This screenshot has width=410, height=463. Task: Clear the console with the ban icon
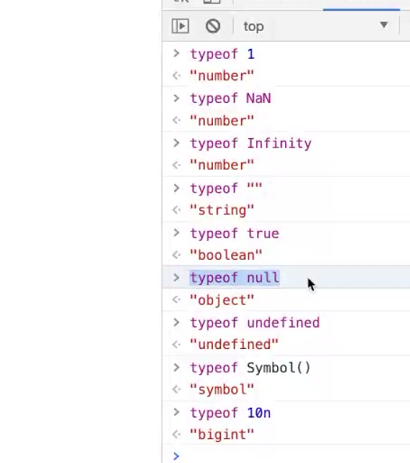[x=213, y=26]
